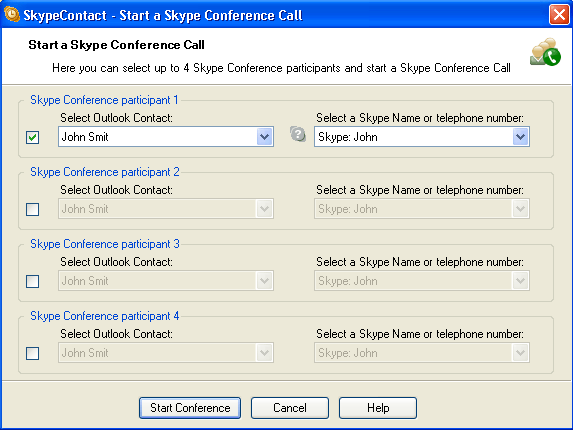Click the Skype: John field for participant 1
The image size is (573, 430).
click(x=422, y=137)
